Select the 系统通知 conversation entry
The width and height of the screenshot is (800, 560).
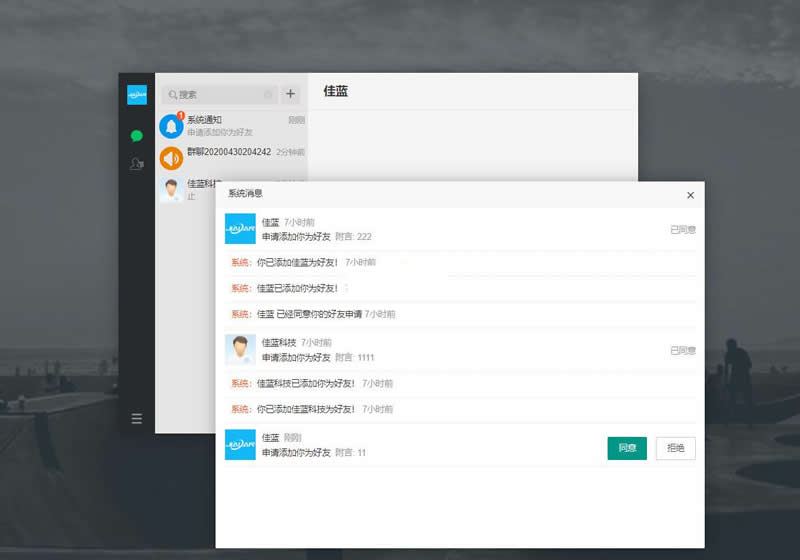pos(240,126)
